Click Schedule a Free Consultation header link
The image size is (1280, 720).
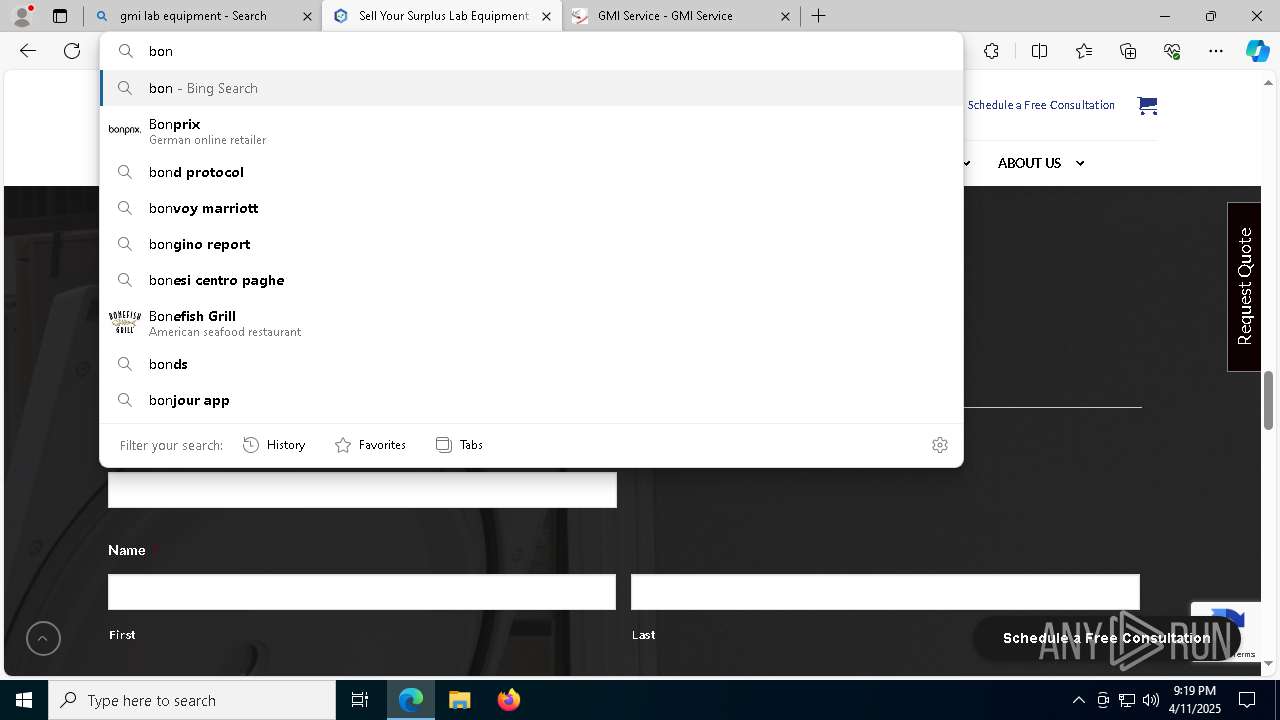coord(1041,105)
